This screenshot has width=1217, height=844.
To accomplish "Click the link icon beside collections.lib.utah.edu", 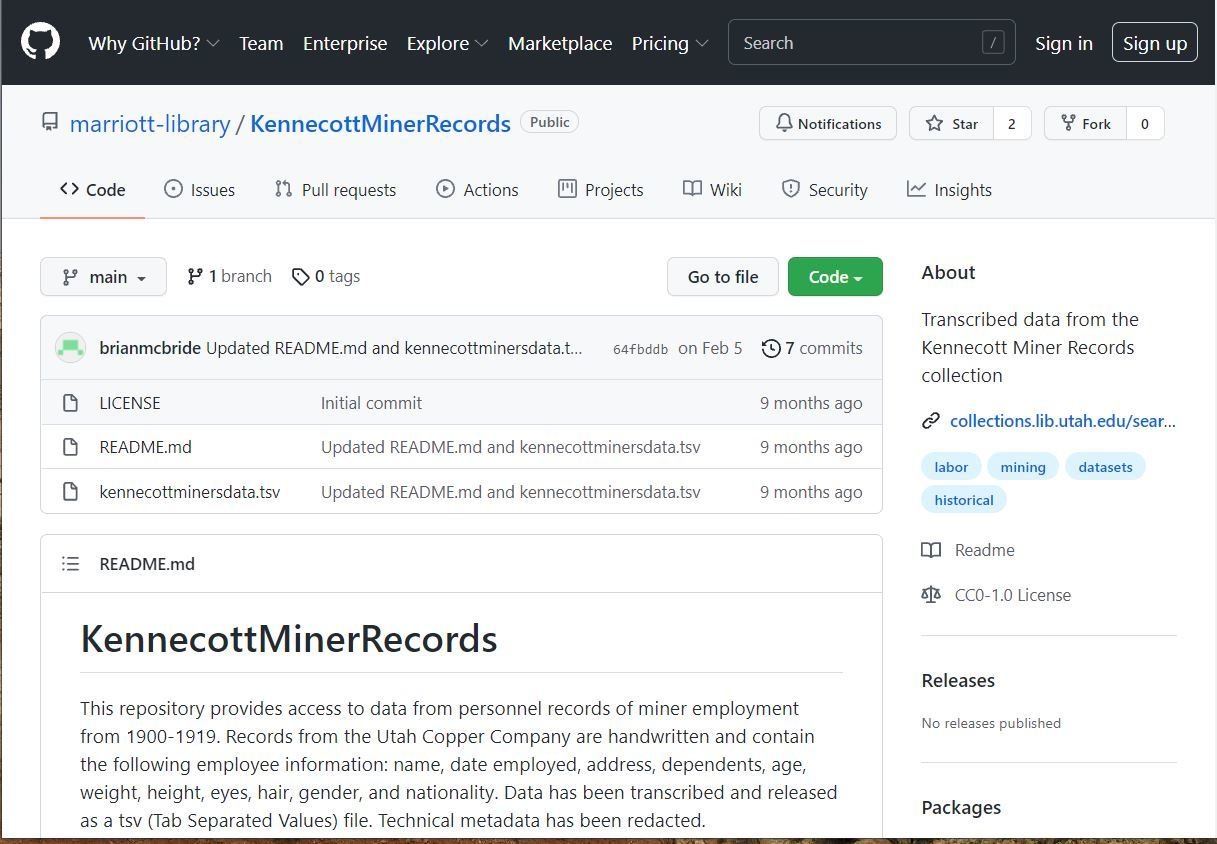I will point(931,421).
